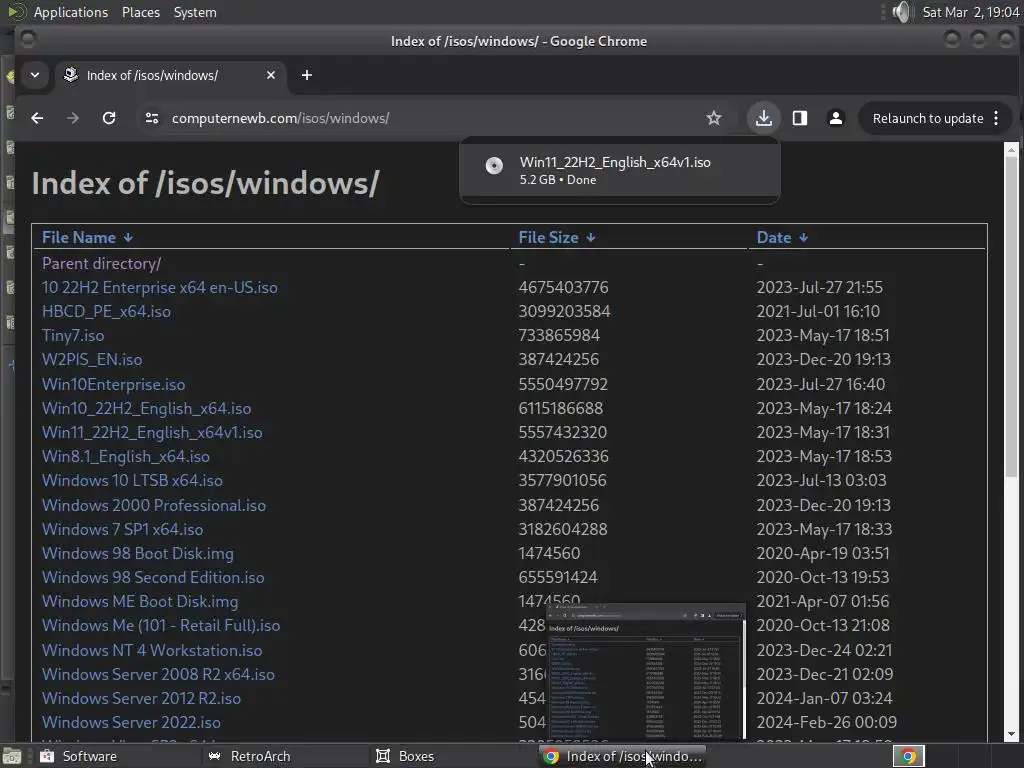
Task: Download Win8.1_English_x64.iso
Action: [x=126, y=456]
